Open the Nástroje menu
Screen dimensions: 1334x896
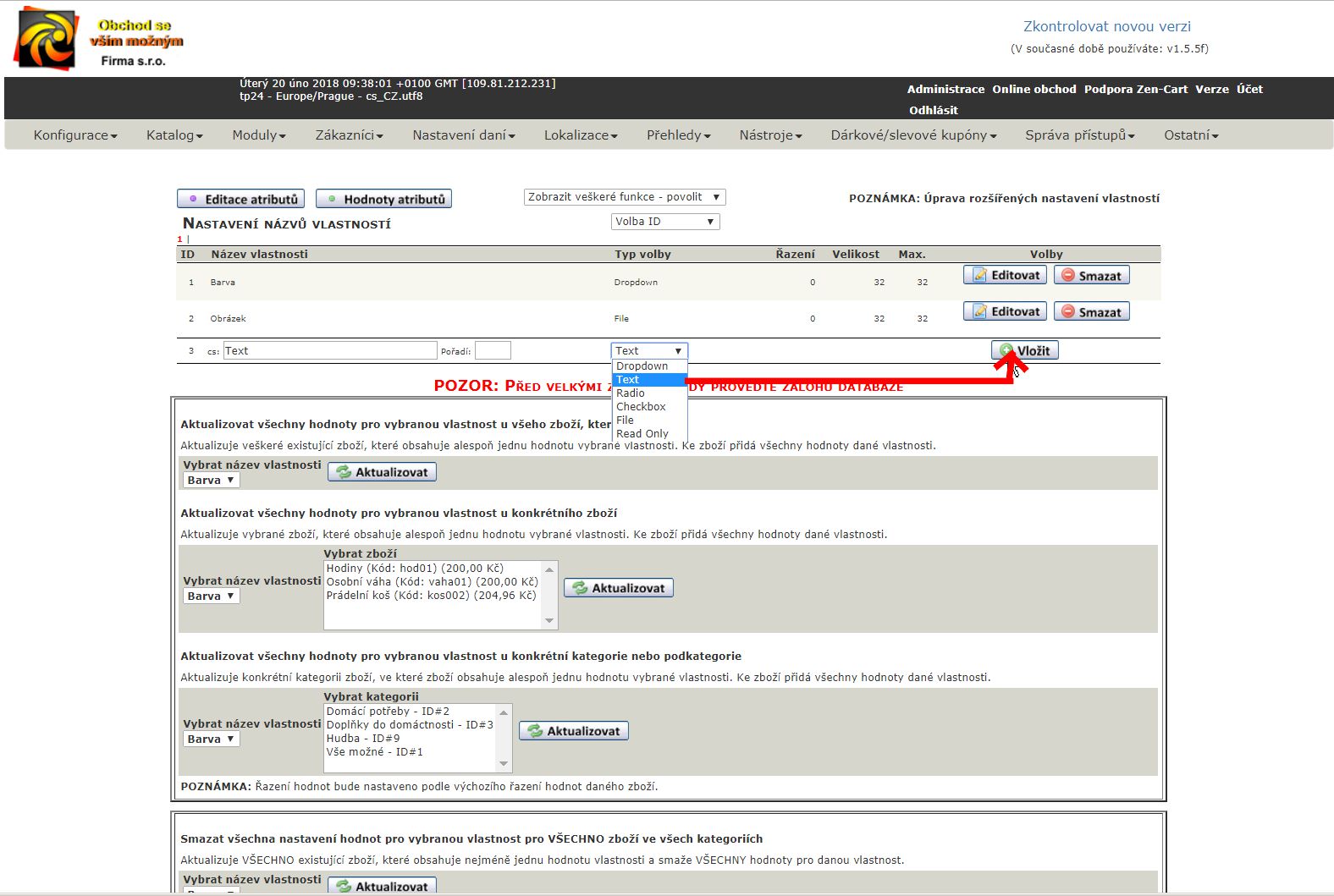pyautogui.click(x=770, y=135)
